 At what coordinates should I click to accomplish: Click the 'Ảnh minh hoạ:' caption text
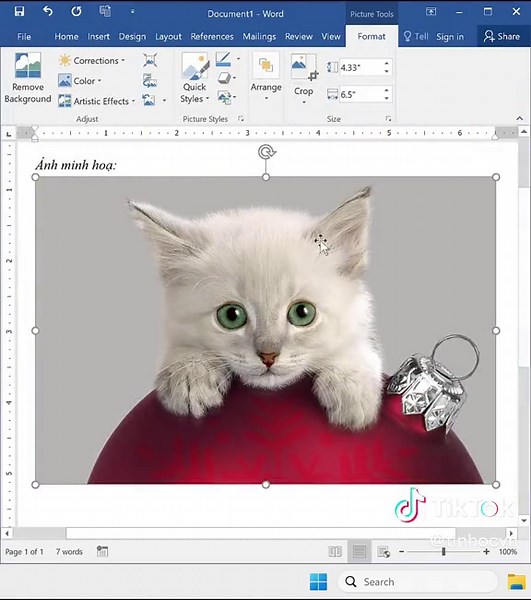point(76,165)
